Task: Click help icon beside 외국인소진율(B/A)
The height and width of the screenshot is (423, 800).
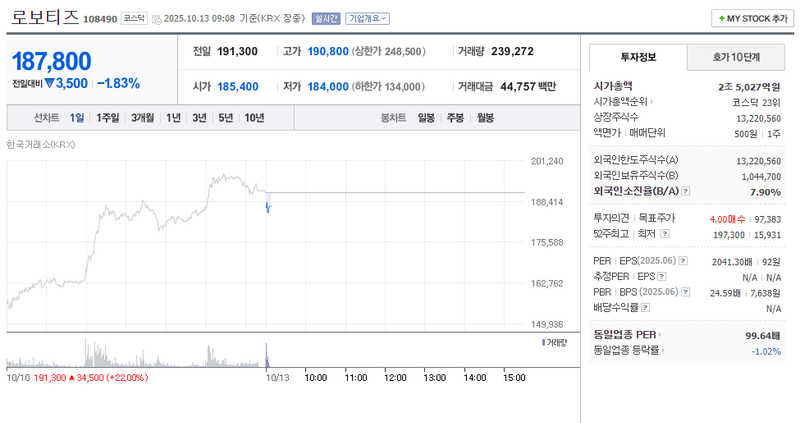Action: [683, 190]
